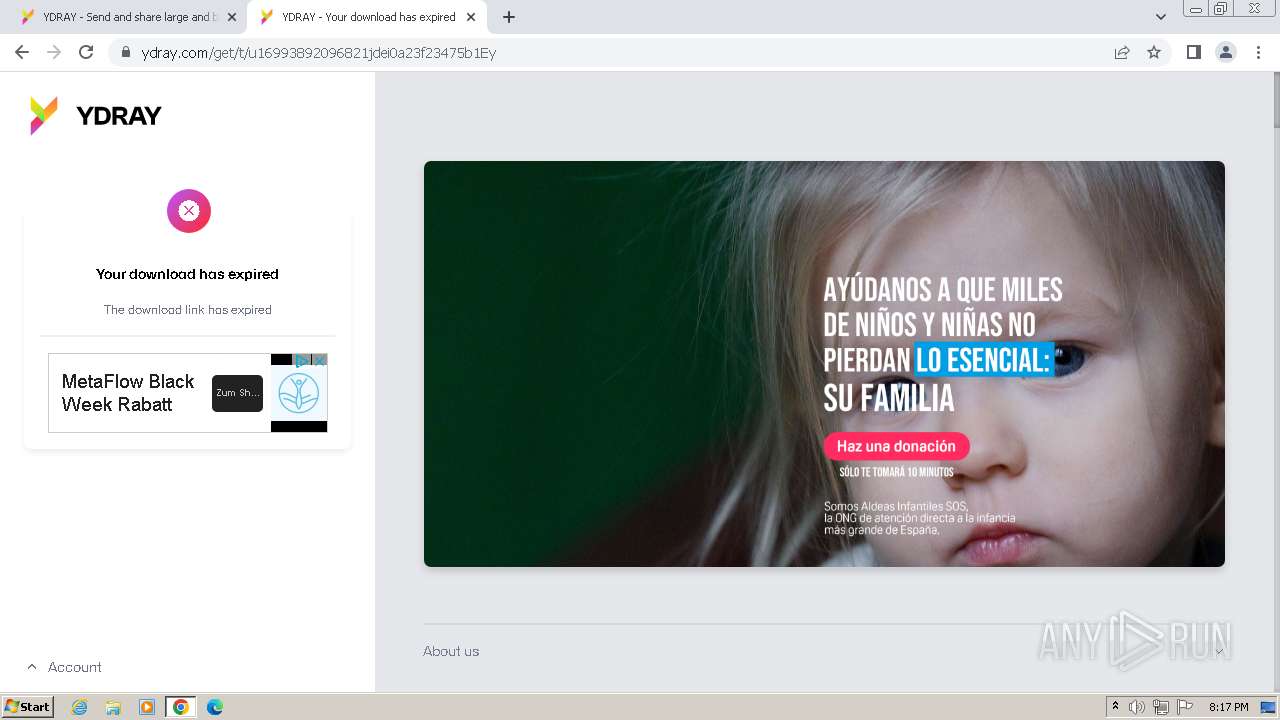Toggle the browser side panel
Screen dimensions: 1280x720
pyautogui.click(x=1193, y=52)
